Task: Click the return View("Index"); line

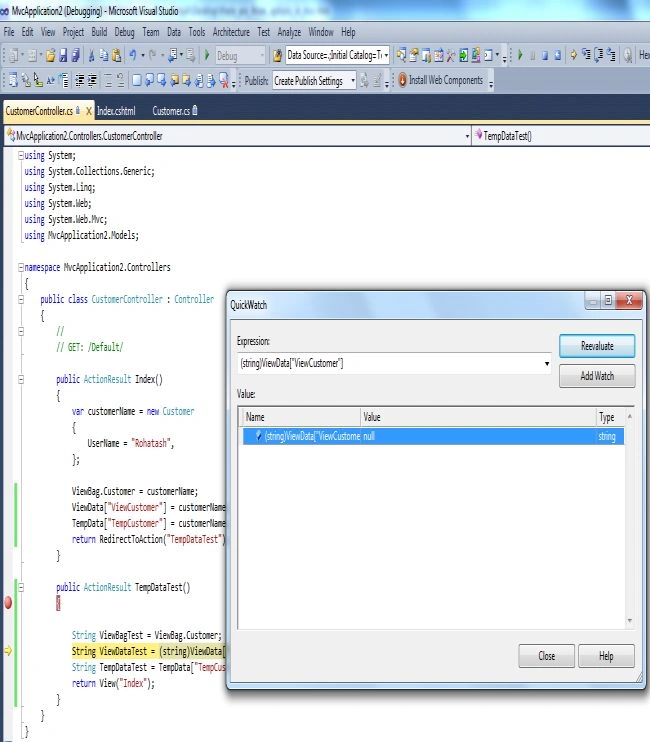Action: [113, 683]
